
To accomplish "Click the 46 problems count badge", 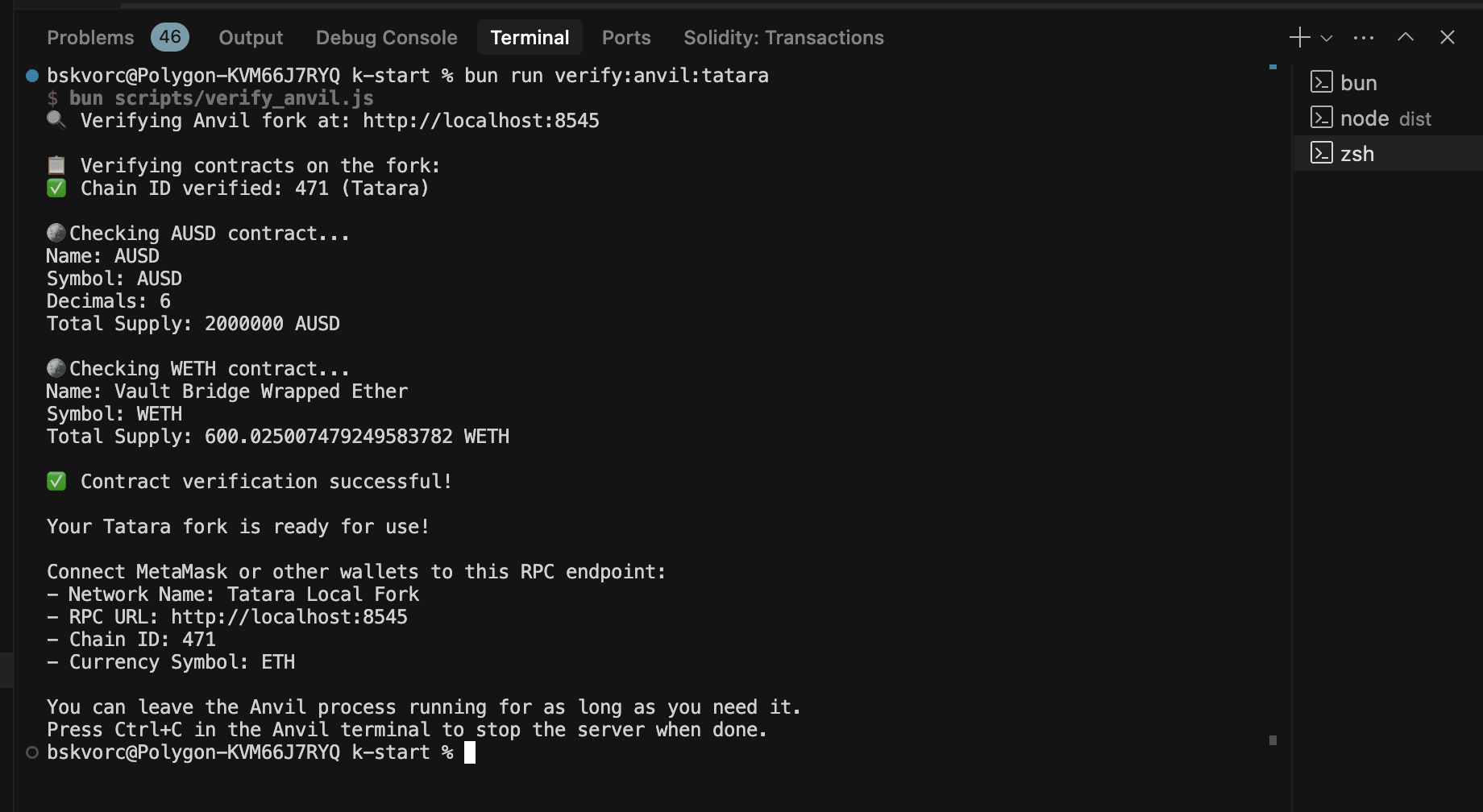I will pos(170,37).
